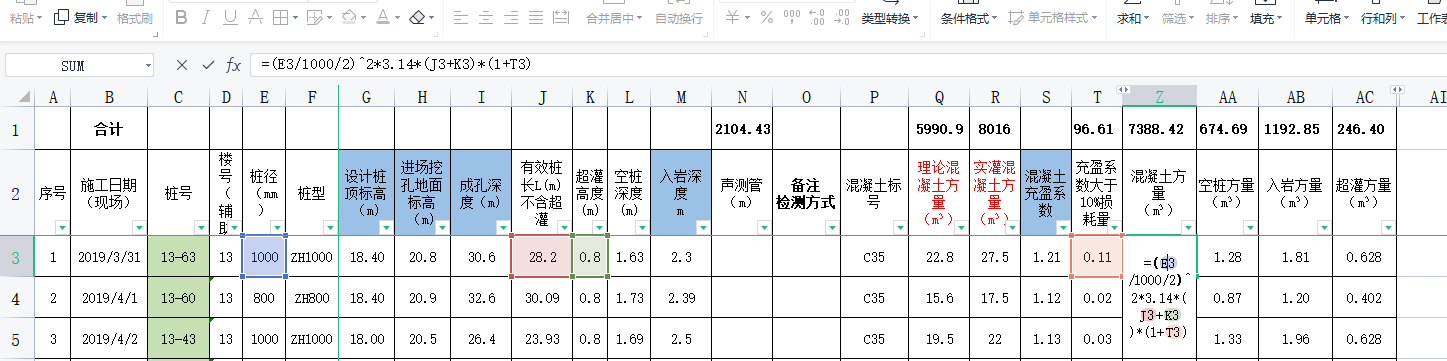
Task: Click Auto wrap text (自动换行)
Action: point(679,18)
